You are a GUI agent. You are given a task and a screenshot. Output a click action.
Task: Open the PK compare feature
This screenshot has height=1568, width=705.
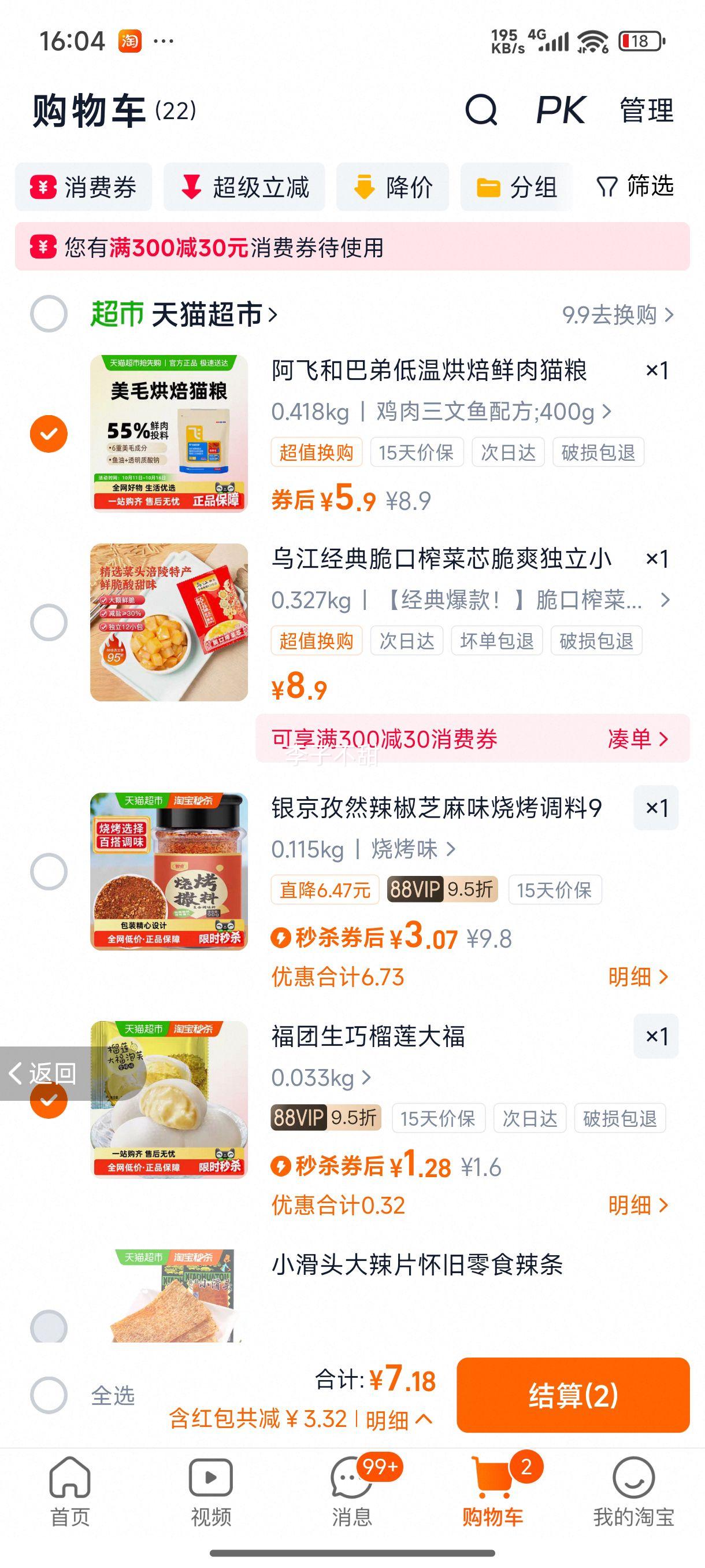tap(559, 110)
